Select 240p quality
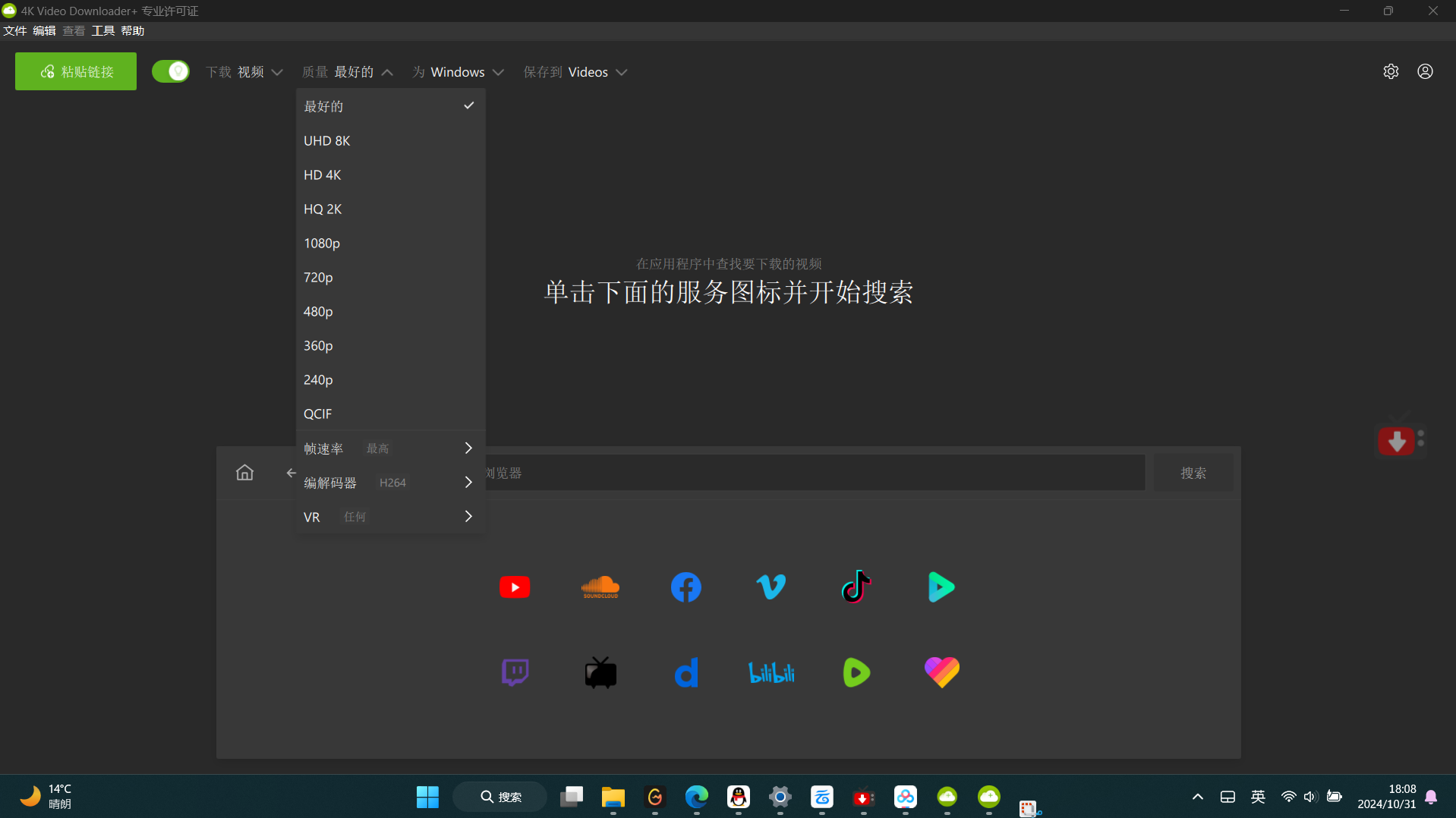 [x=390, y=379]
